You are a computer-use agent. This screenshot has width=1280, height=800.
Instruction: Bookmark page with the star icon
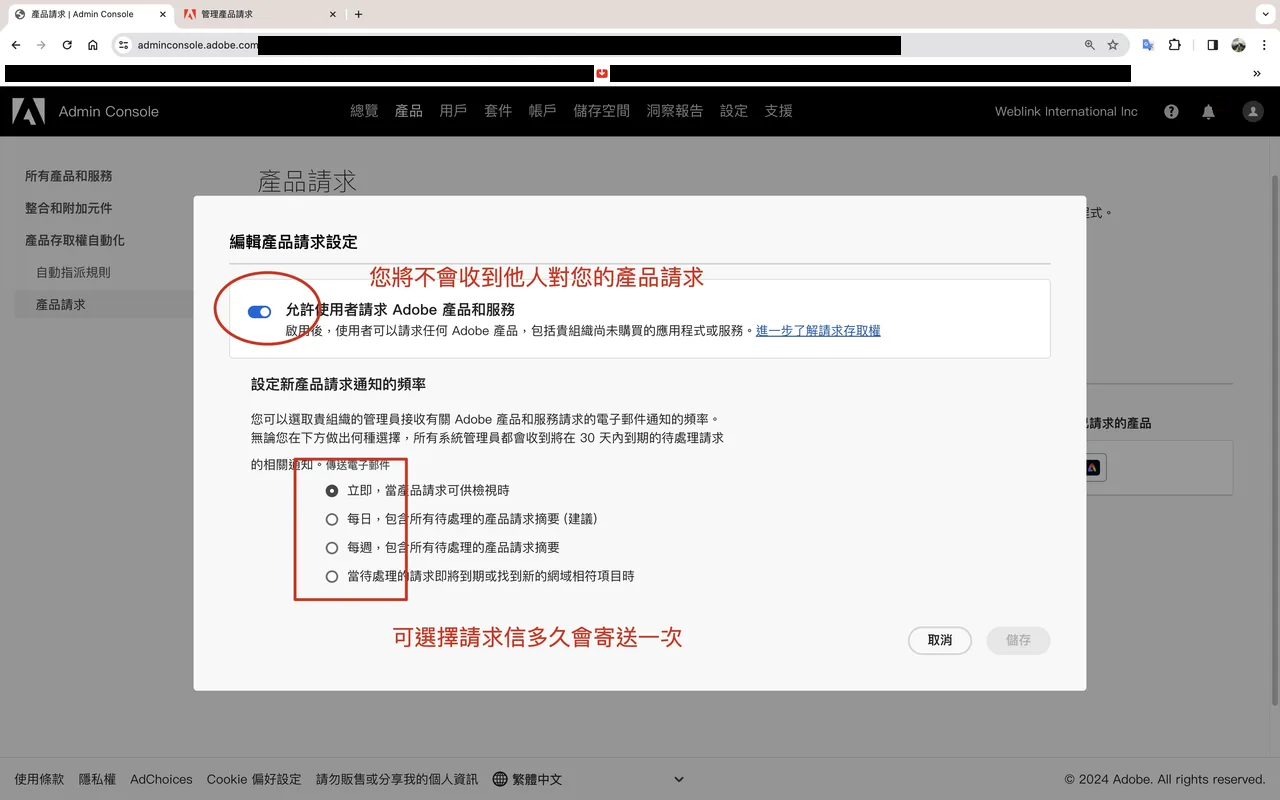tap(1113, 45)
